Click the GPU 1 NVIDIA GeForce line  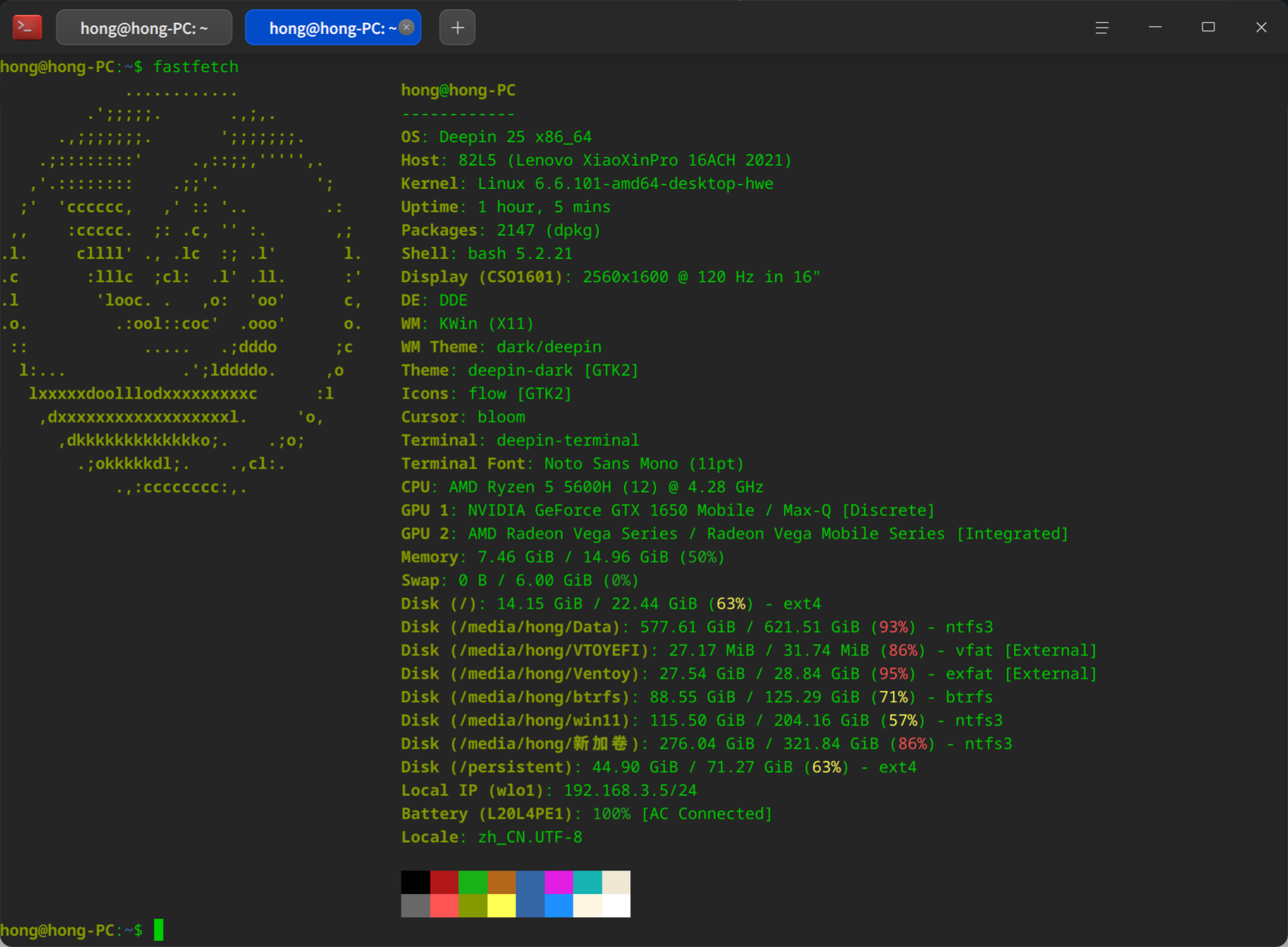point(668,510)
